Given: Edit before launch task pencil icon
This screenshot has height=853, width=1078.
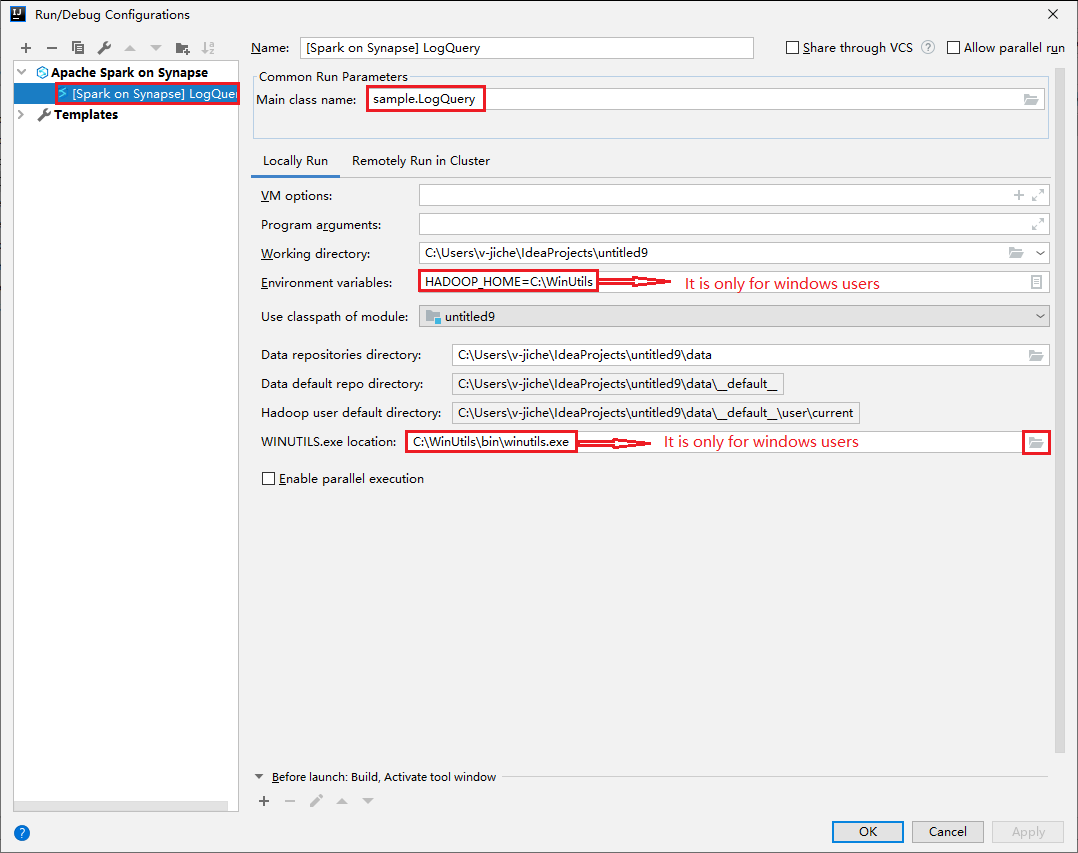Looking at the screenshot, I should (316, 801).
